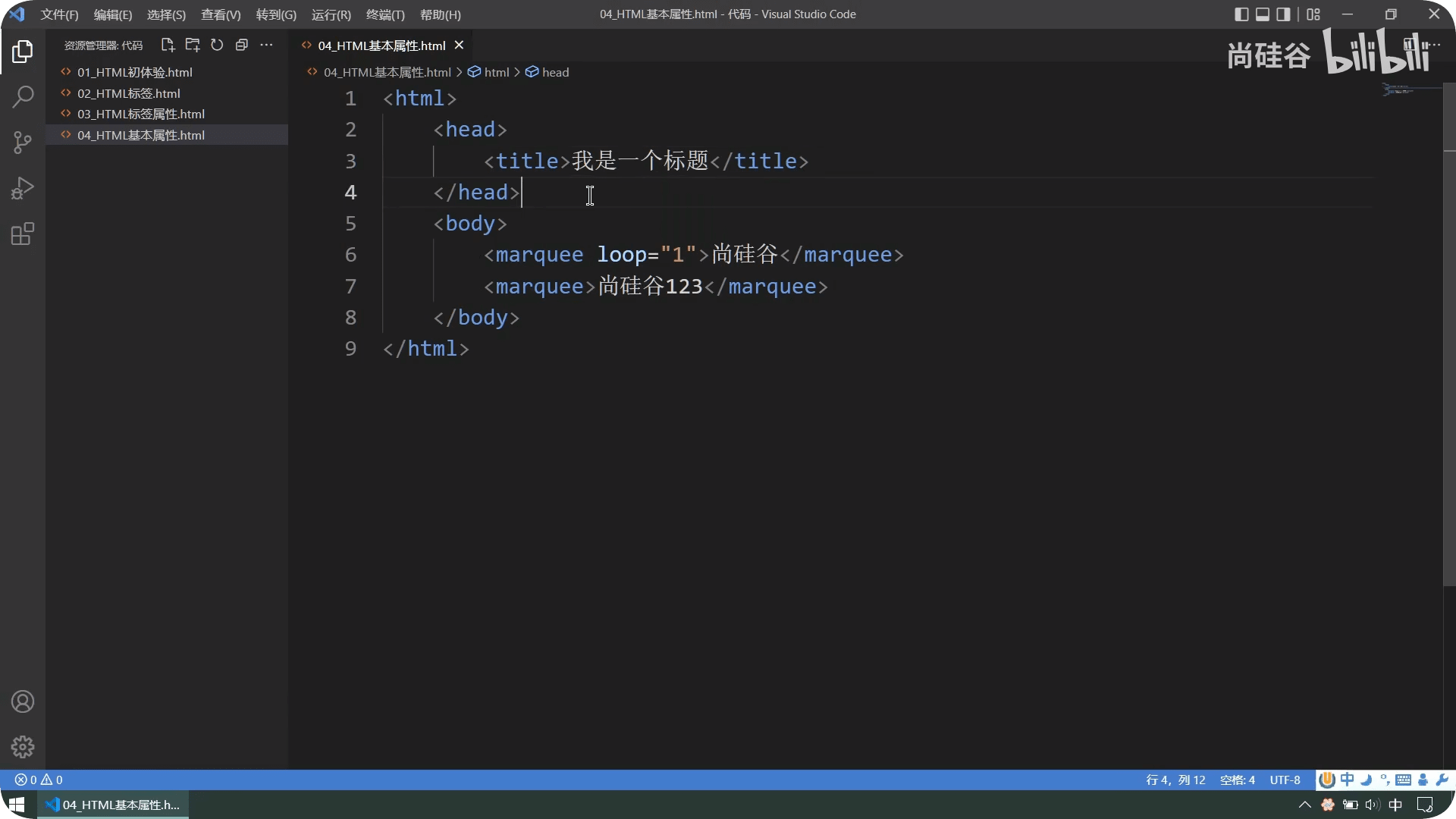1456x819 pixels.
Task: Click the UTF-8 encoding status button
Action: coord(1285,780)
